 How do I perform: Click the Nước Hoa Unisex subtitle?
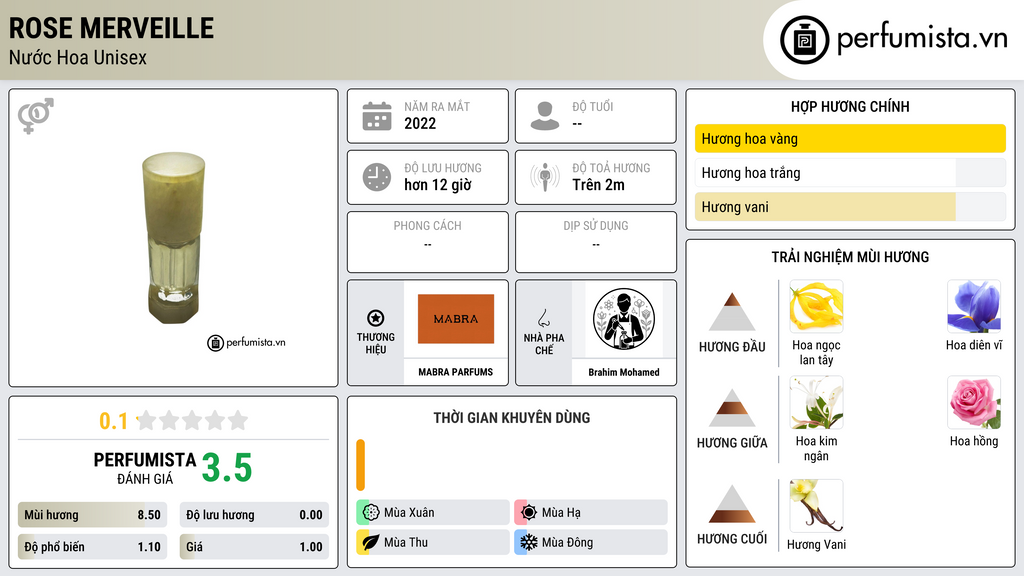(x=78, y=57)
